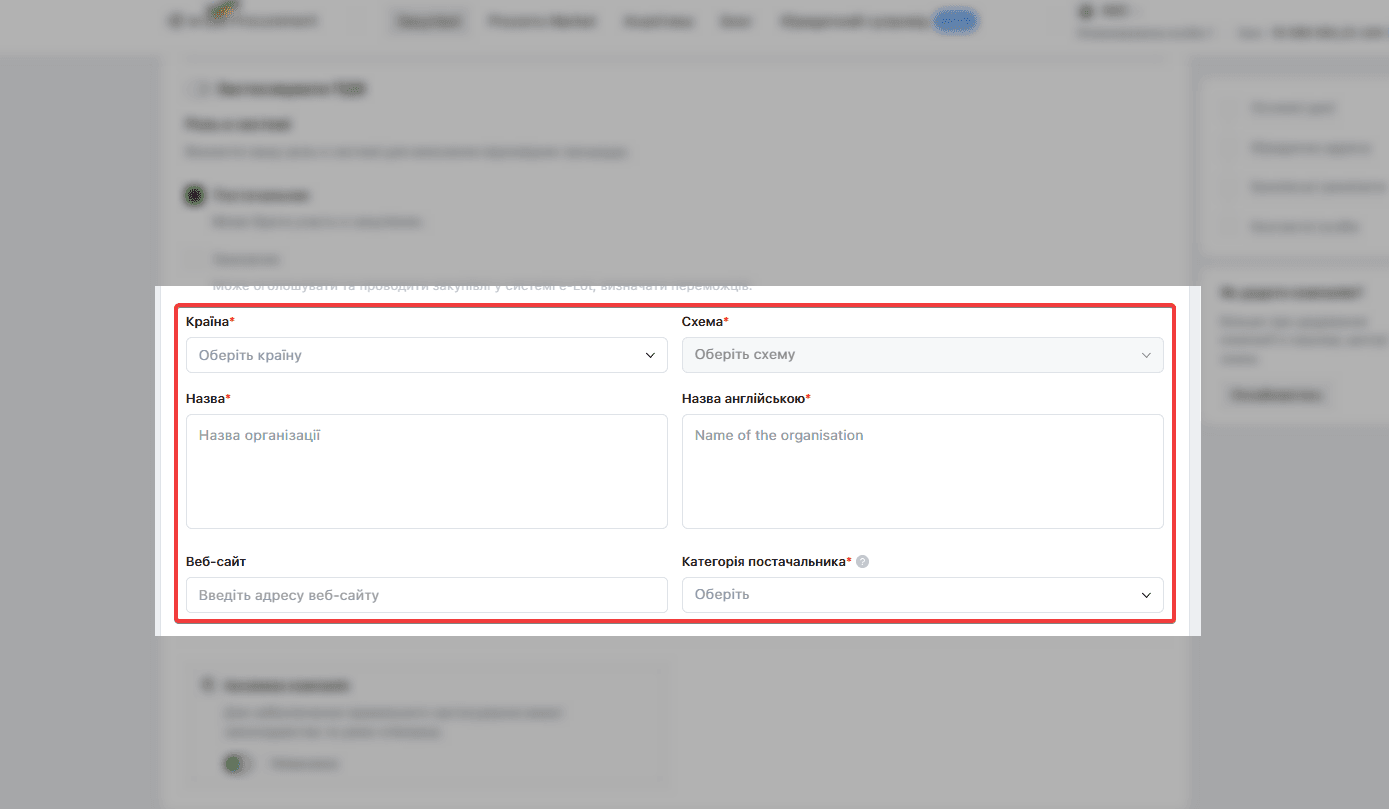Click the chevron arrow in the Схема field
The width and height of the screenshot is (1389, 809).
point(1147,355)
